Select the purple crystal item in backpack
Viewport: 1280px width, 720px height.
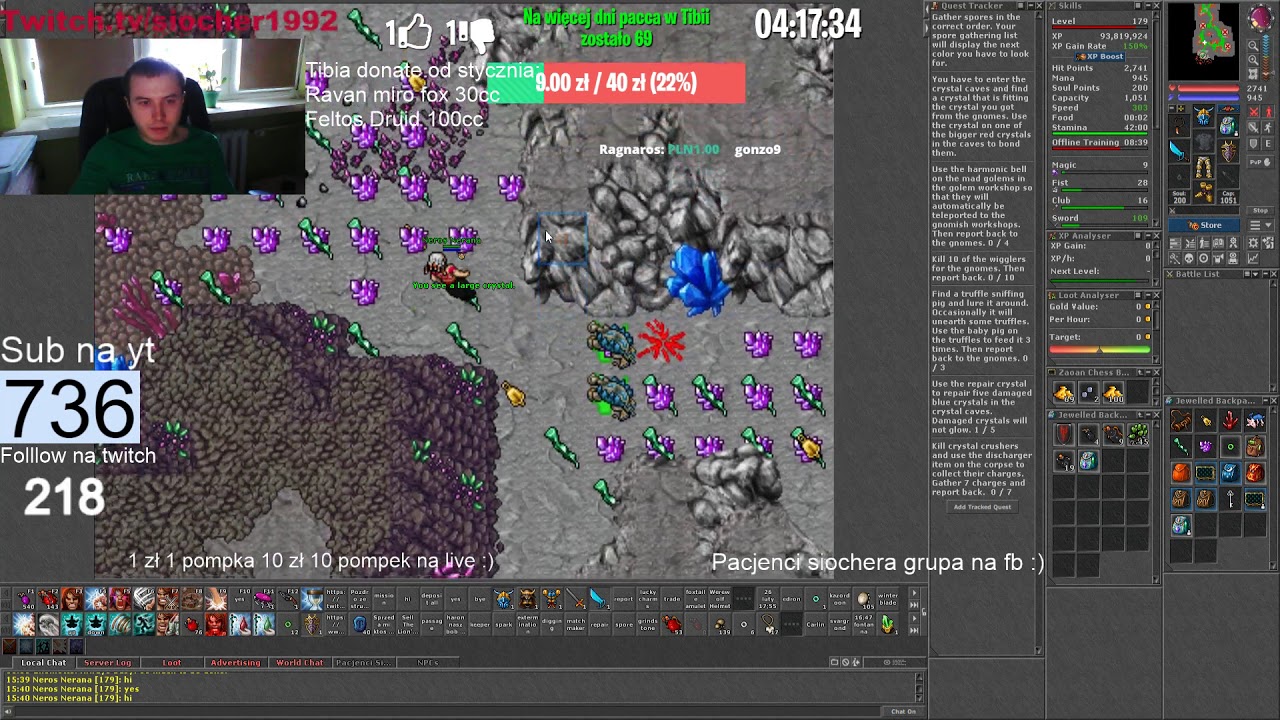pyautogui.click(x=1206, y=446)
